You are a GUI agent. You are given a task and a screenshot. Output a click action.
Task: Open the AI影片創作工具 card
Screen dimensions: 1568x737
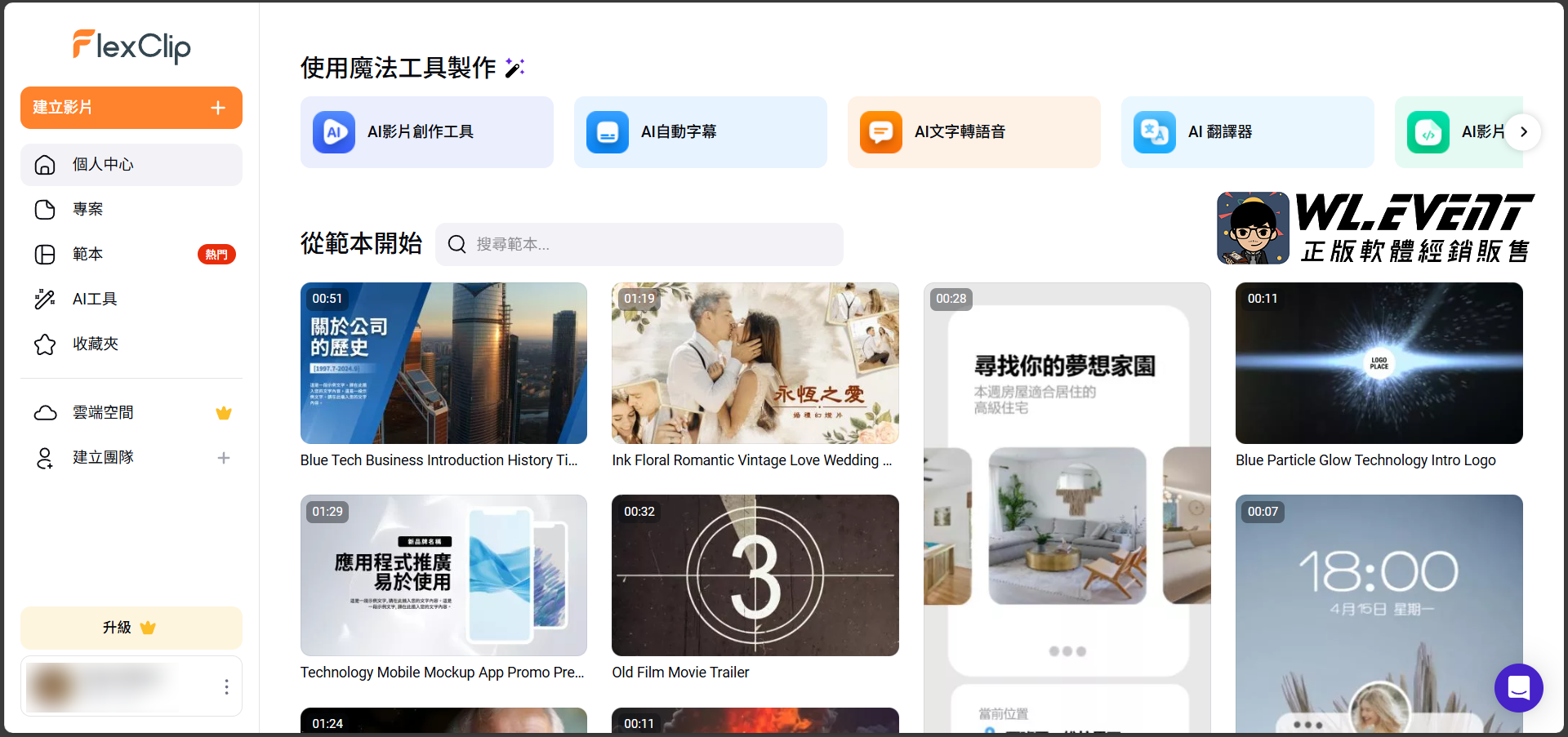click(427, 132)
